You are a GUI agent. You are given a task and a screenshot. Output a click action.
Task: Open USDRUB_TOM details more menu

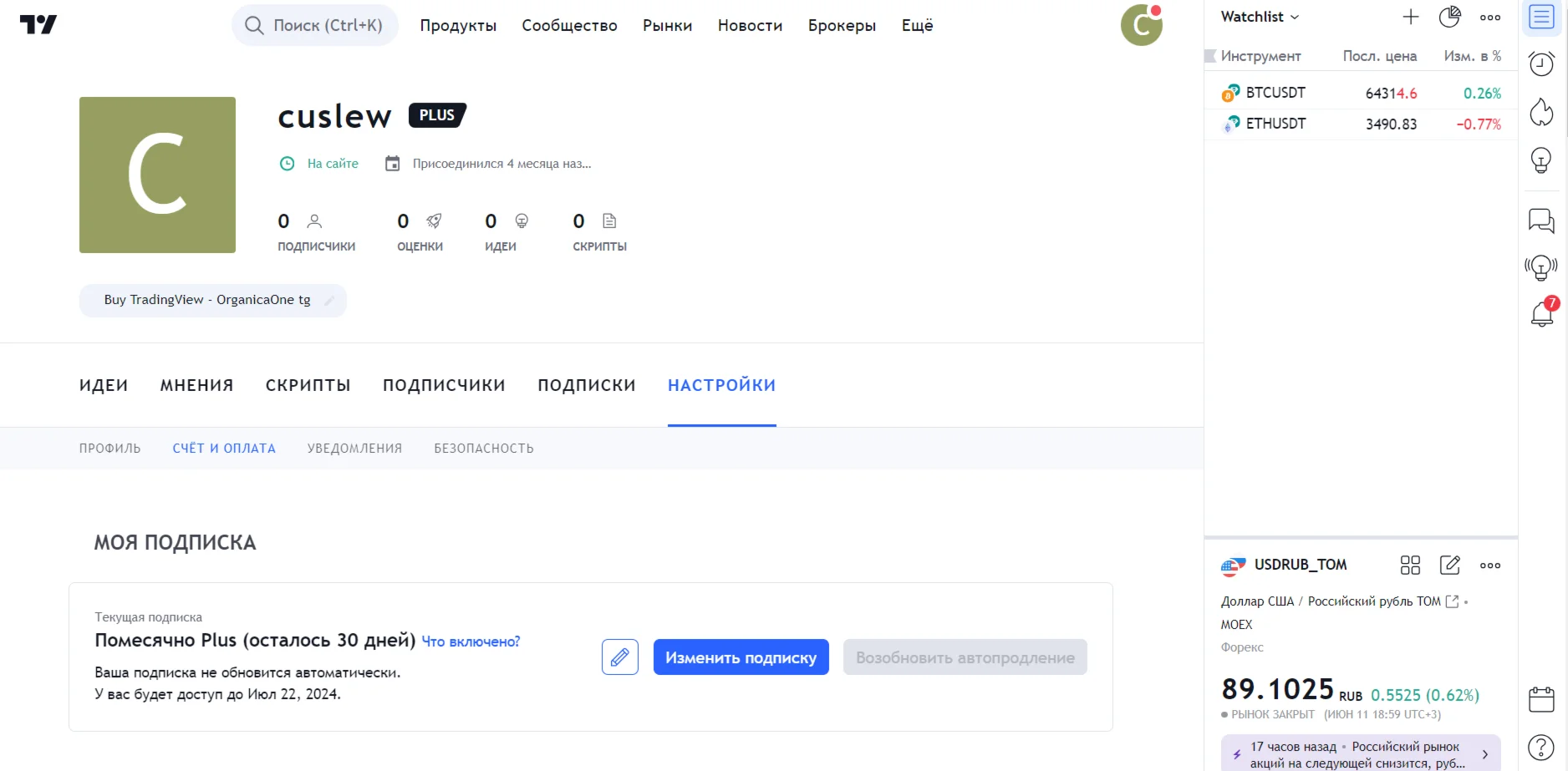pos(1490,566)
